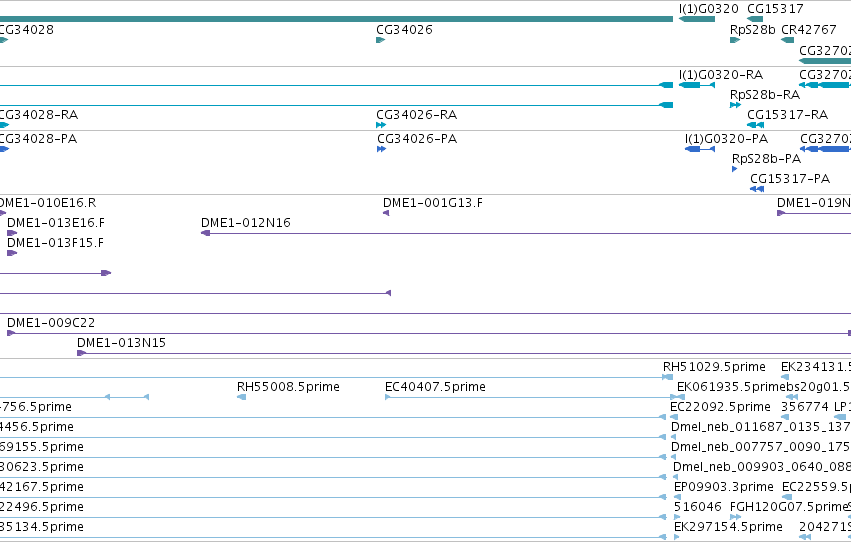Select the l(1)G0320-PA protein glyph
This screenshot has height=542, width=851.
point(700,149)
